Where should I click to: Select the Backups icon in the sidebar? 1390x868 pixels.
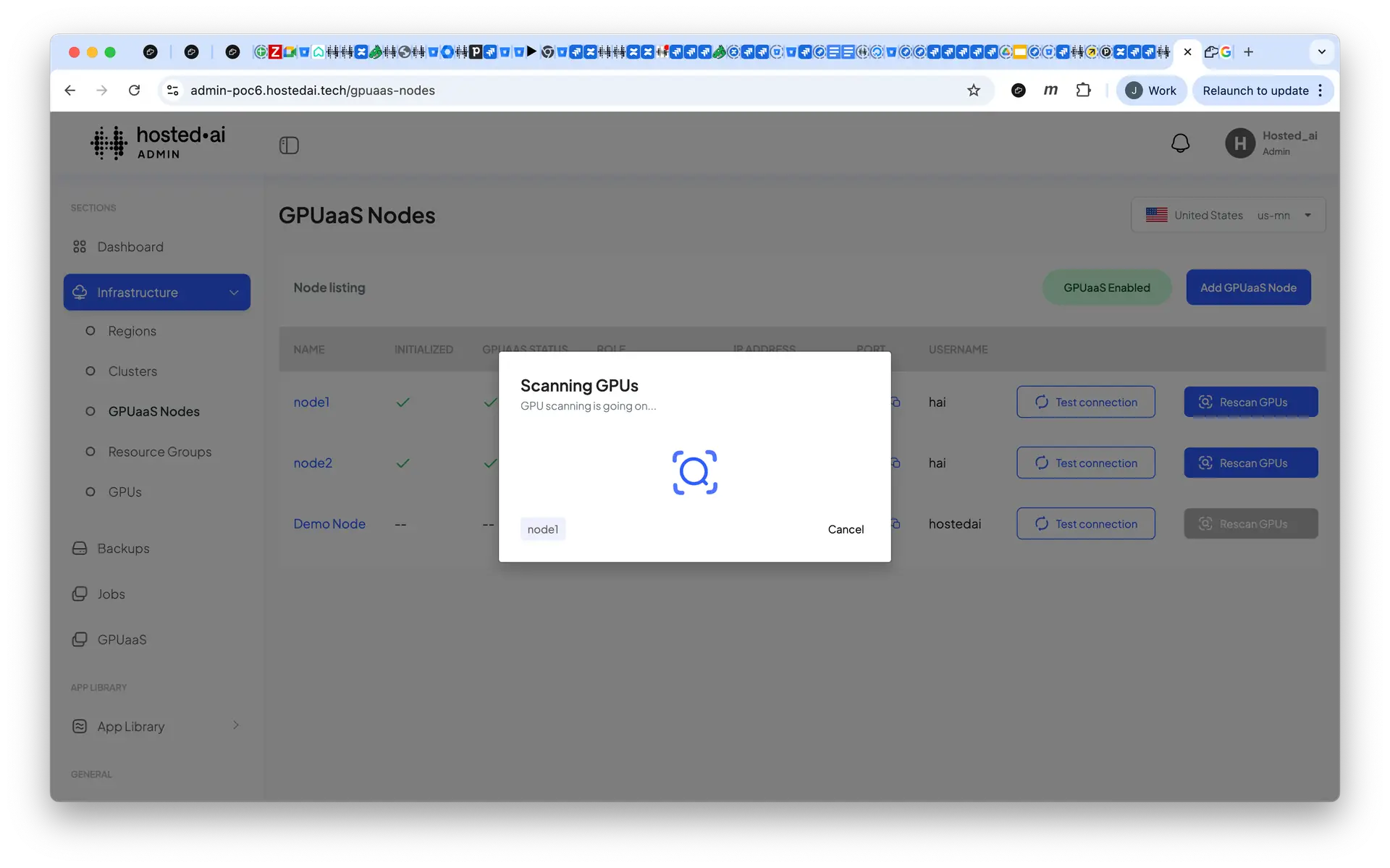80,548
